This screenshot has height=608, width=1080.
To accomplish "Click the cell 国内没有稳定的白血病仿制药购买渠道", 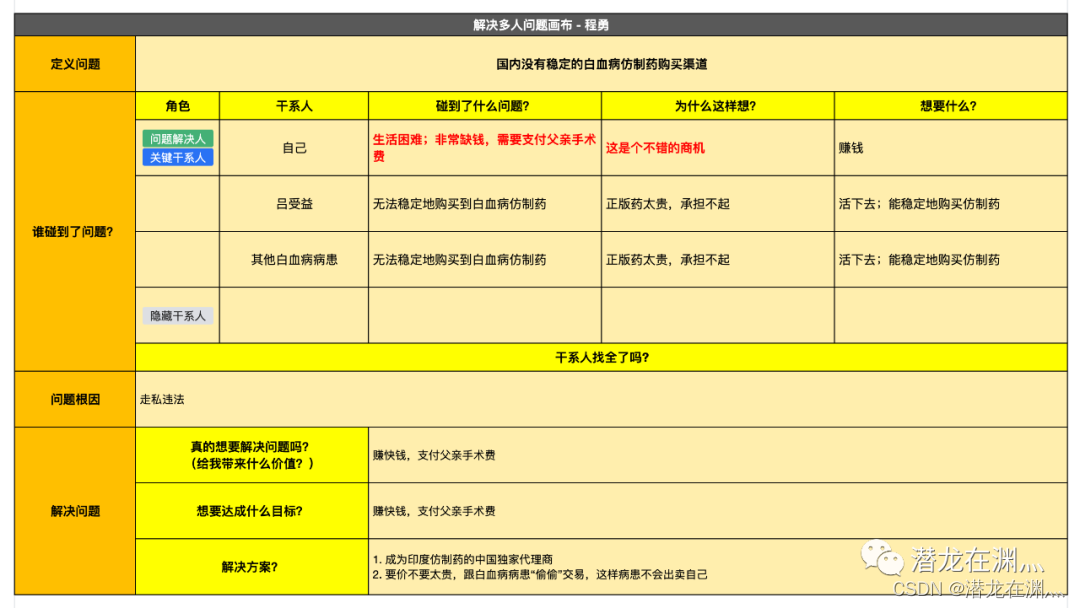I will tap(601, 64).
